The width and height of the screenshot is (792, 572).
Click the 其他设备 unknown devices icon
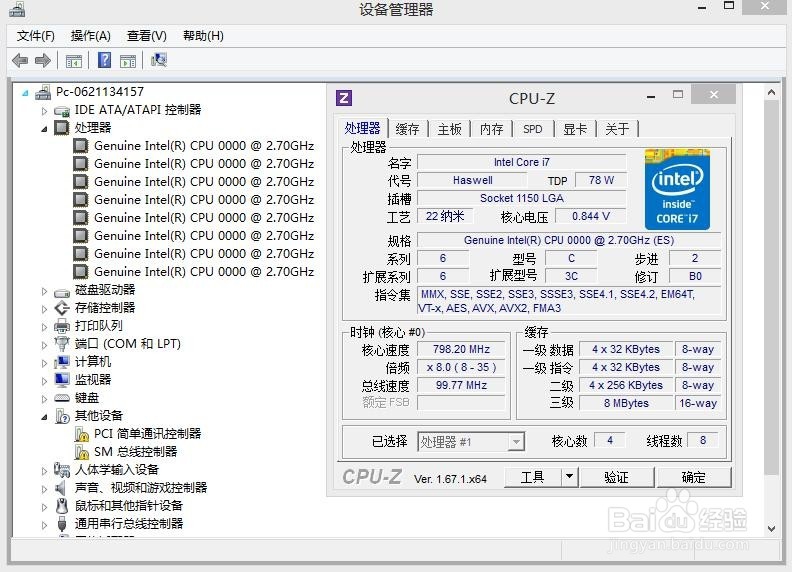(x=62, y=416)
